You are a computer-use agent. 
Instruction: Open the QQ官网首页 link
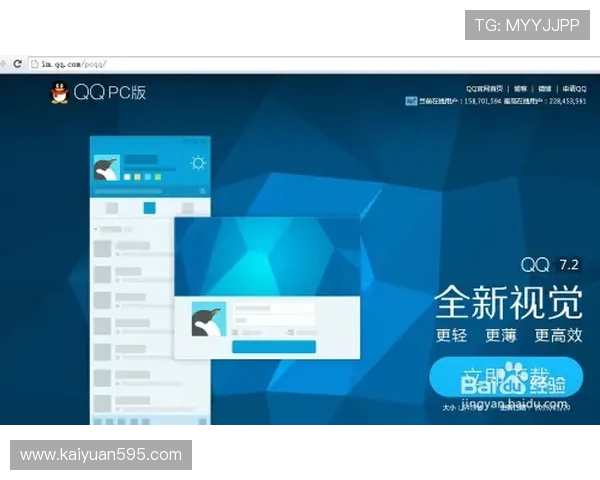point(484,89)
